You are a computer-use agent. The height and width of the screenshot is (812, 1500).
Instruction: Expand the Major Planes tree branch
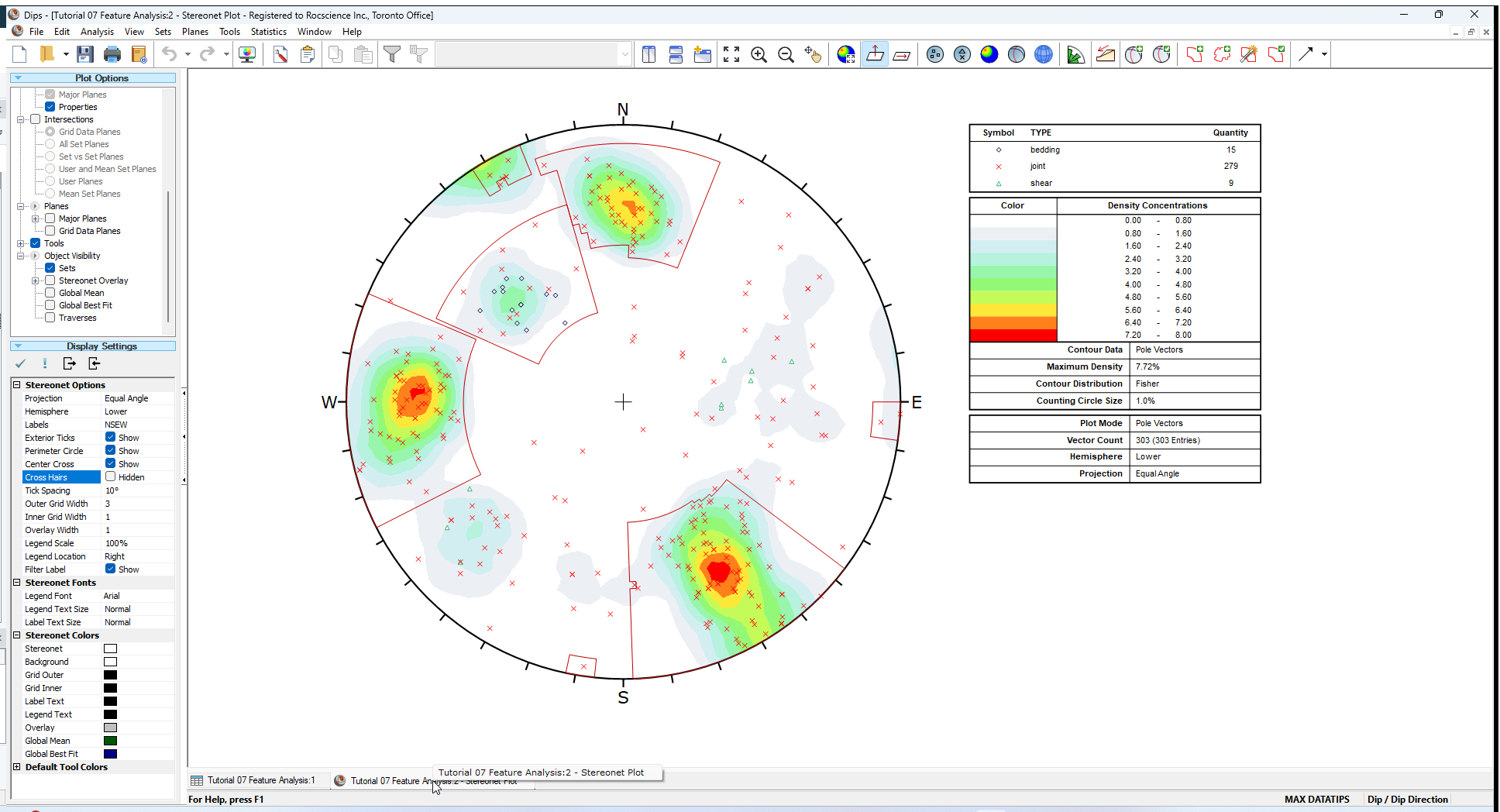(36, 218)
